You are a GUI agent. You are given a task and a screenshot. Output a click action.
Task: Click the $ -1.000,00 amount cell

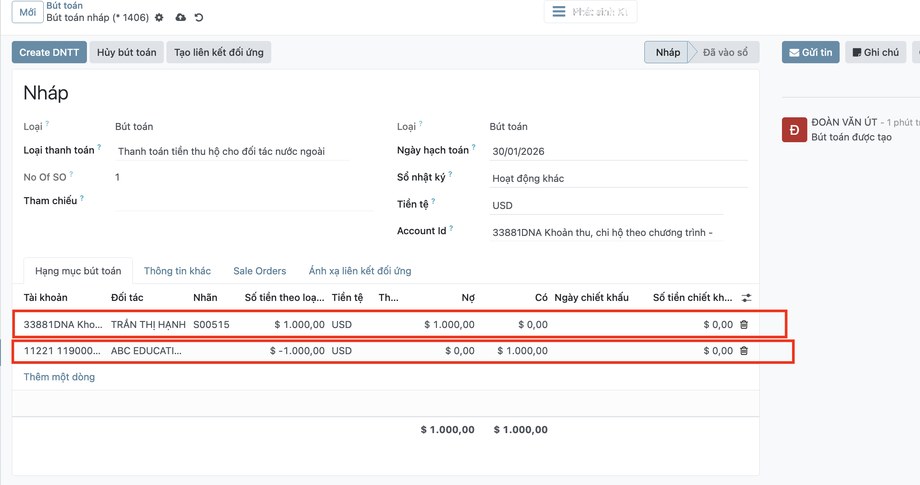click(x=297, y=351)
